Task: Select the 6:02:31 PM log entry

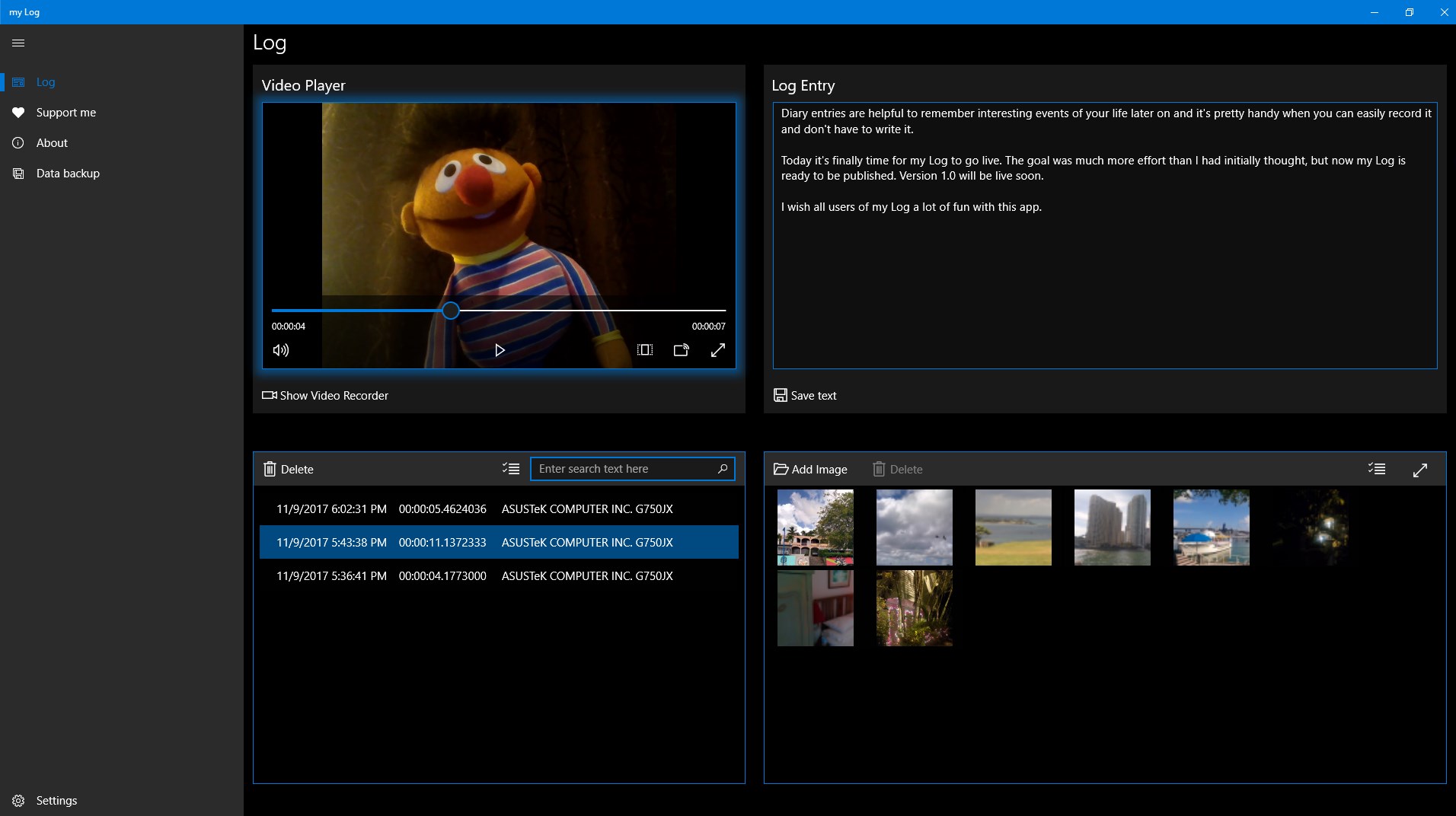Action: pyautogui.click(x=499, y=509)
